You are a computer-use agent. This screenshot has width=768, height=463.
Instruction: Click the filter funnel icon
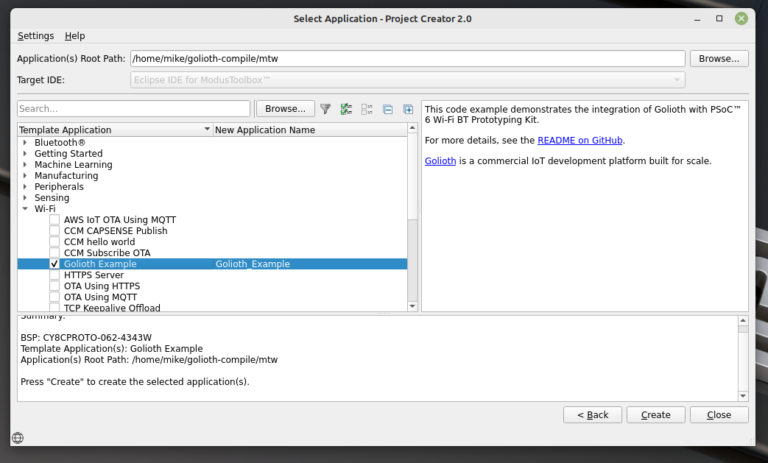(x=325, y=109)
